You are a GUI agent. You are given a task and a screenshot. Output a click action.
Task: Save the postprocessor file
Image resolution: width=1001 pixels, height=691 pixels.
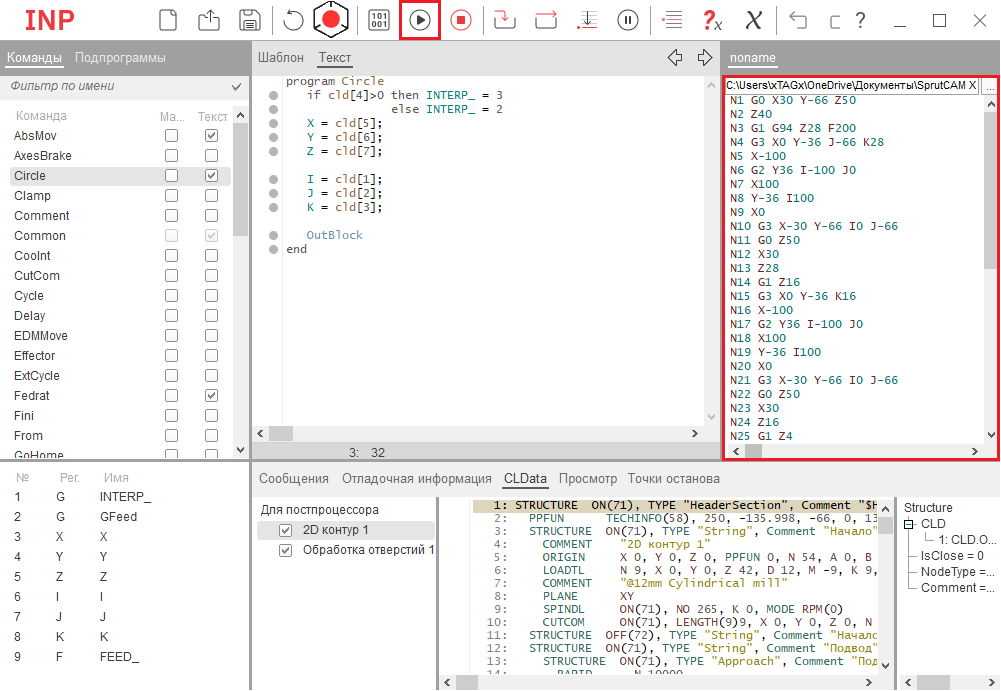pos(250,20)
